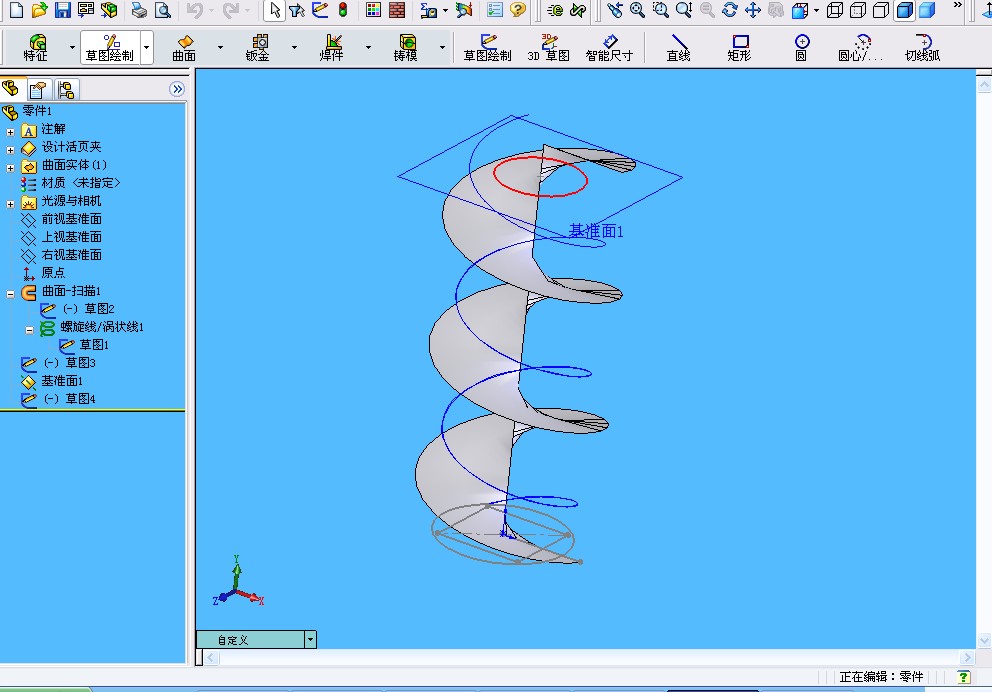Activate the select arrow cursor tool
This screenshot has height=692, width=992.
coord(275,9)
